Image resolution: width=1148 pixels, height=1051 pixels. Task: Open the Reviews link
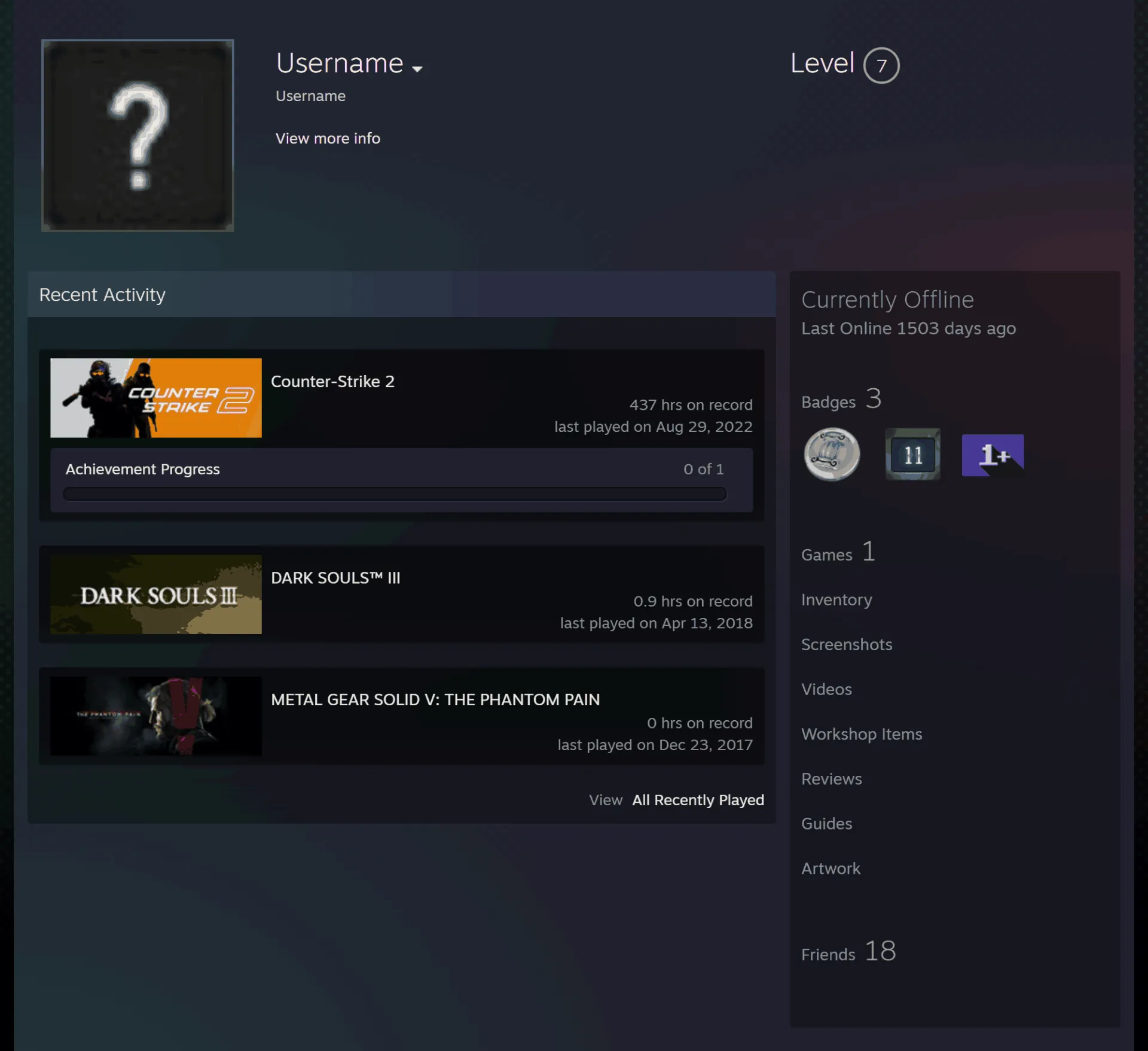click(x=831, y=779)
